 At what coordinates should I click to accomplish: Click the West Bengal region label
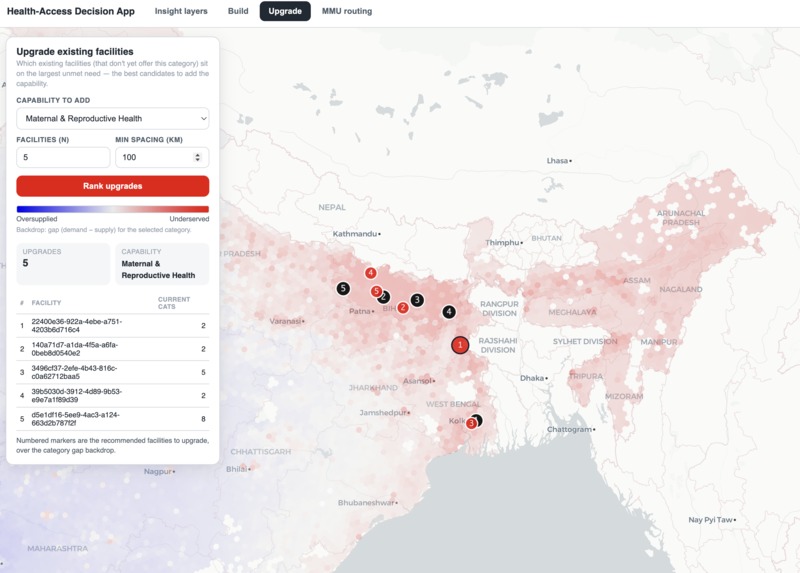[x=453, y=404]
